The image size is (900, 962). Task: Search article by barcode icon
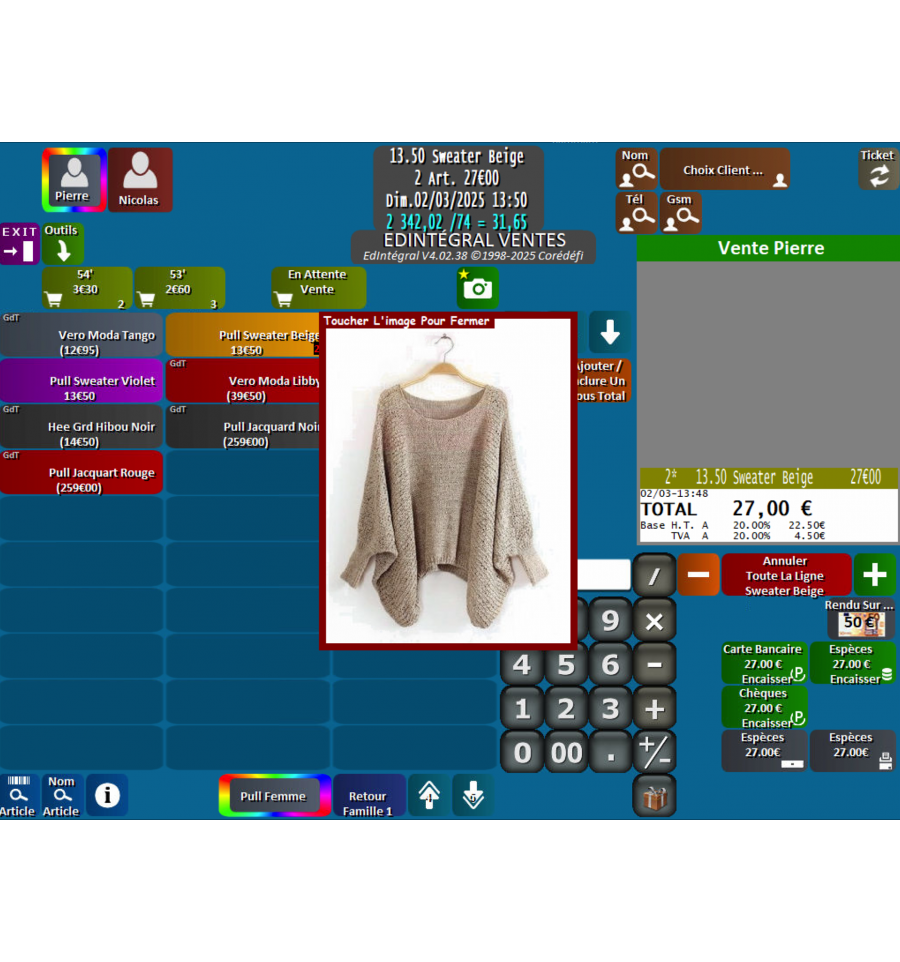[18, 796]
